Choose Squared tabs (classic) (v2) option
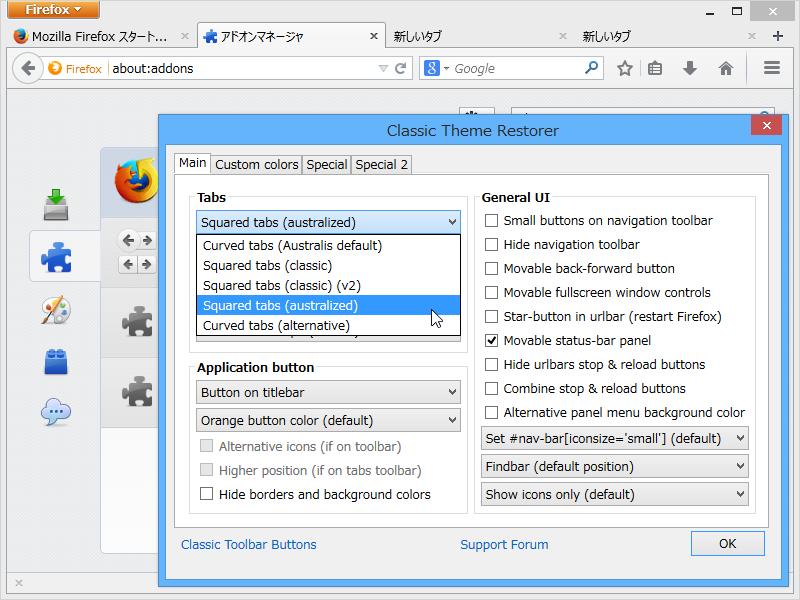Viewport: 800px width, 600px height. 328,285
